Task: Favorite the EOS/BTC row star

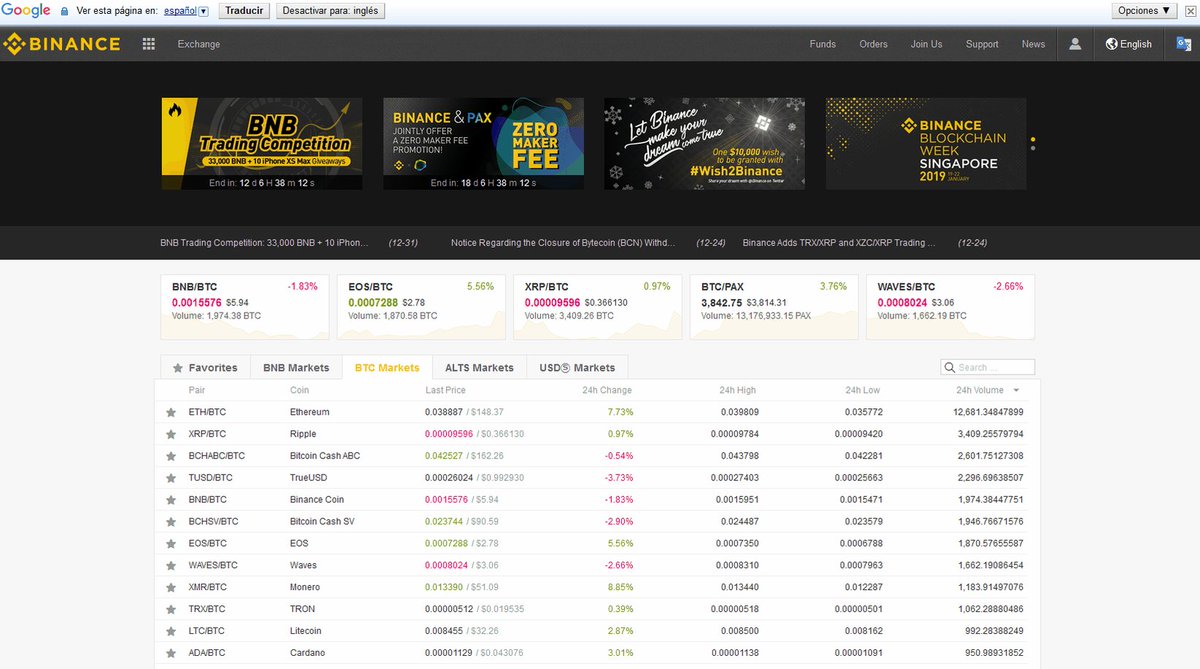Action: [x=171, y=544]
